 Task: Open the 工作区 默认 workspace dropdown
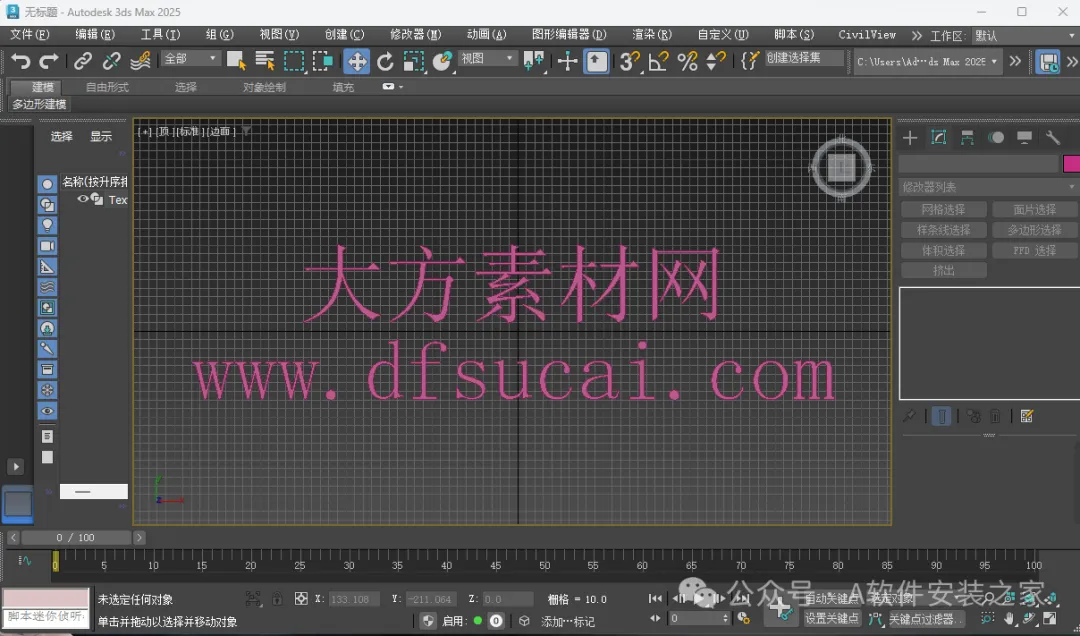pos(1025,35)
